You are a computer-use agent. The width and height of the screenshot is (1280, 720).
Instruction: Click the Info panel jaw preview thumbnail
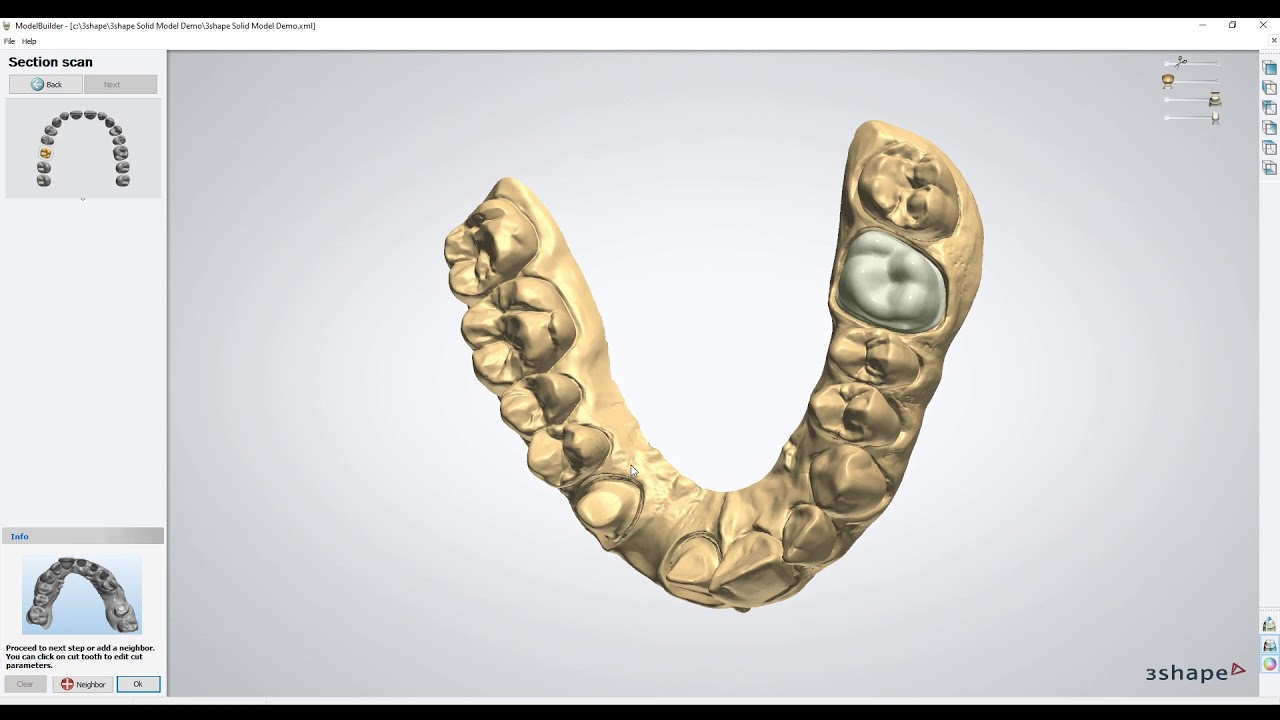click(82, 595)
